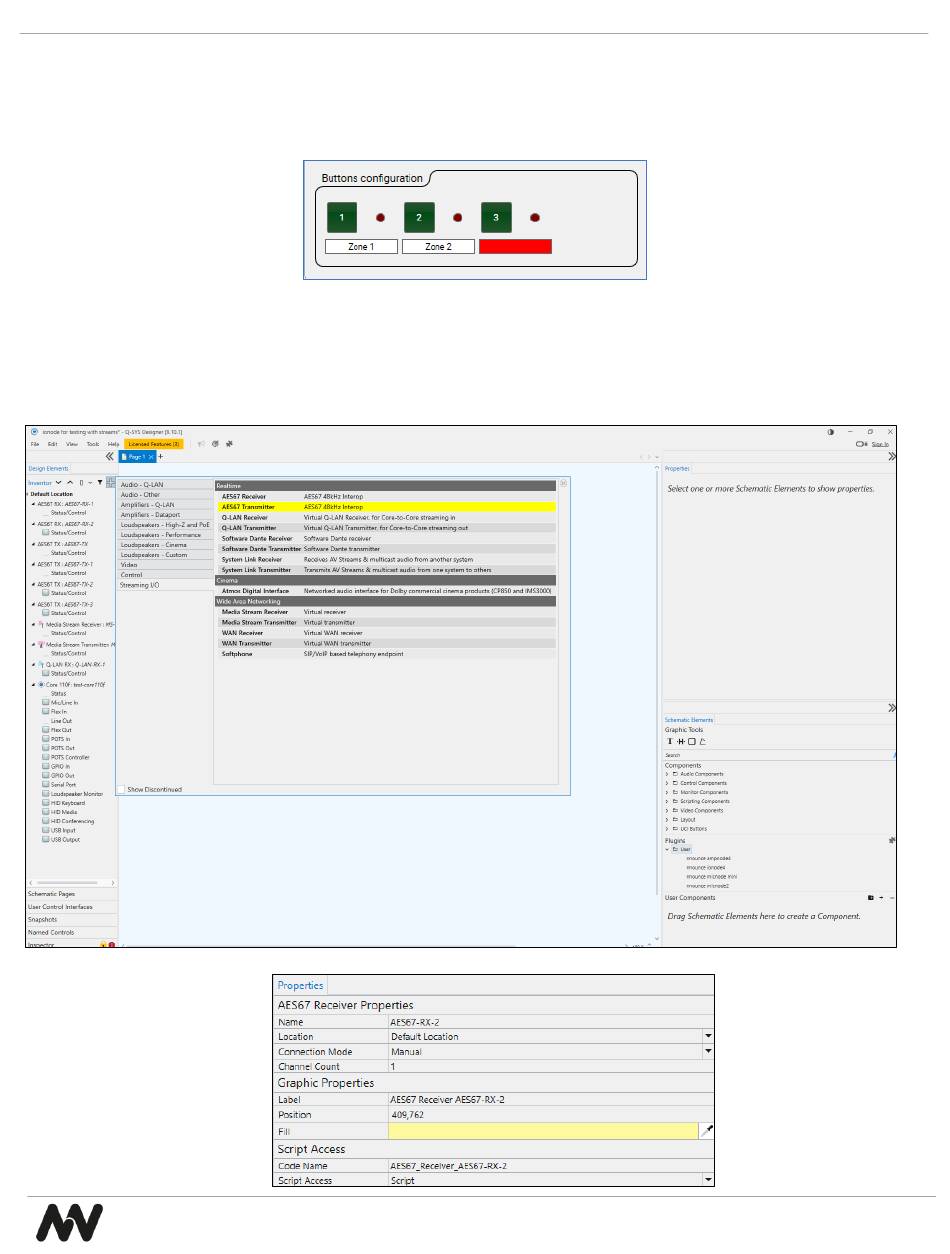Viewport: 950px width, 1254px height.
Task: Click the yellow Fill color swatch
Action: click(x=543, y=1131)
